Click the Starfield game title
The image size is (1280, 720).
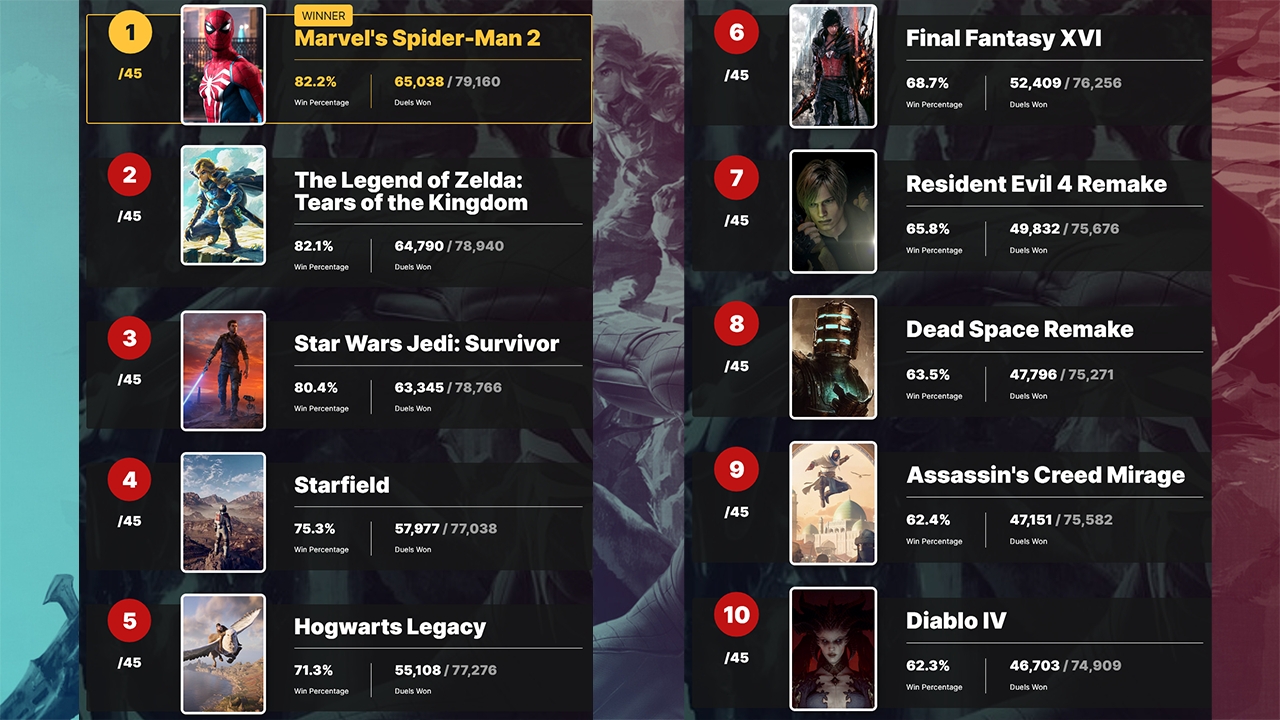coord(342,486)
